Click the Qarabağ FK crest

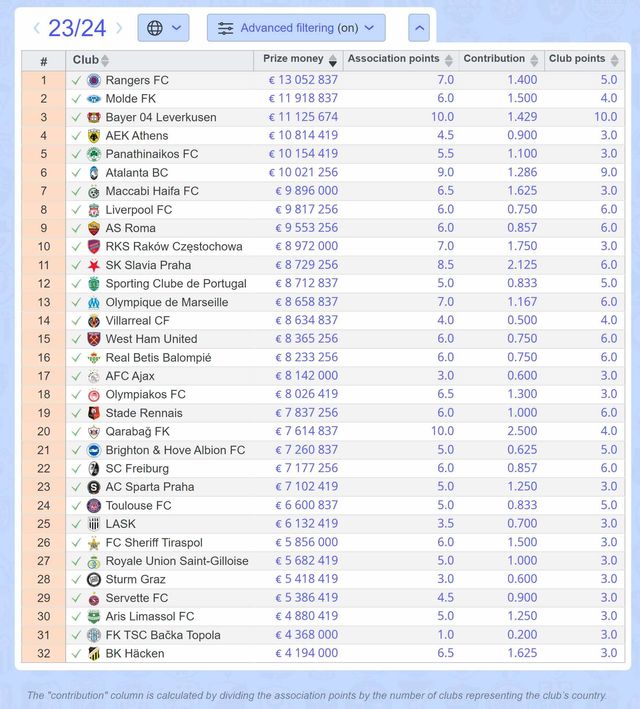tap(94, 432)
